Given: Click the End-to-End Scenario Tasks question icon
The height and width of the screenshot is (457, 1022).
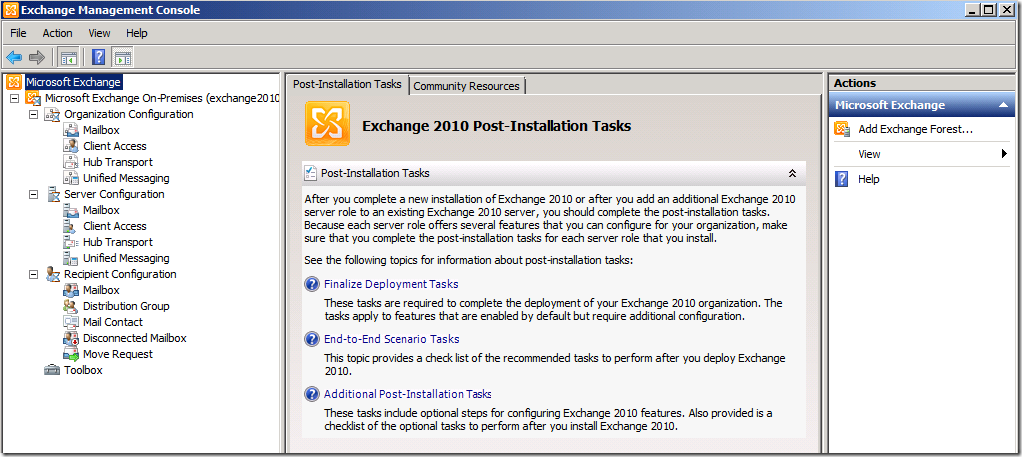Looking at the screenshot, I should coord(312,339).
